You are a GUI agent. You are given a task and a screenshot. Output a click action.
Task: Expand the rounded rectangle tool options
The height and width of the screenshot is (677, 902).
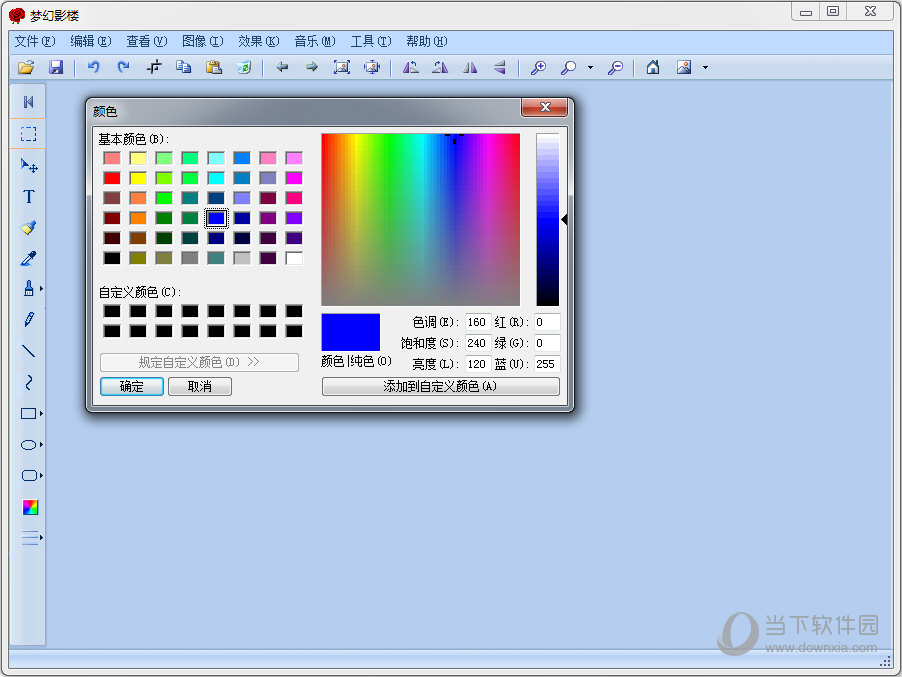[x=41, y=476]
